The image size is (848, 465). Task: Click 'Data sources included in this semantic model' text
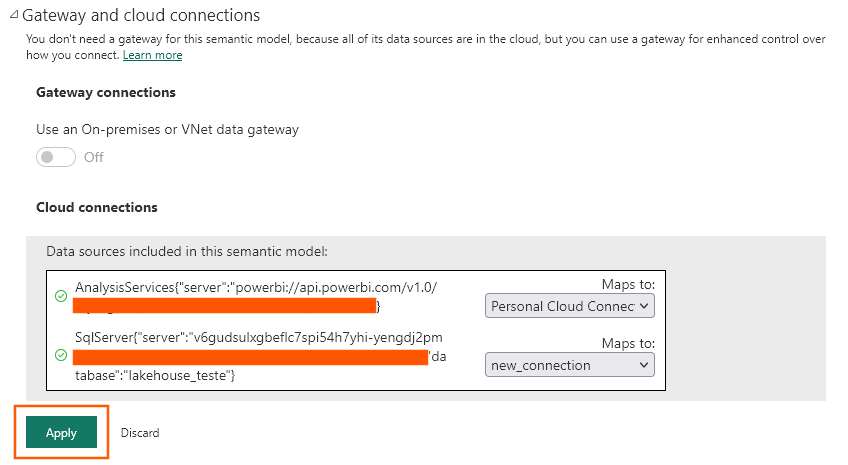[186, 251]
